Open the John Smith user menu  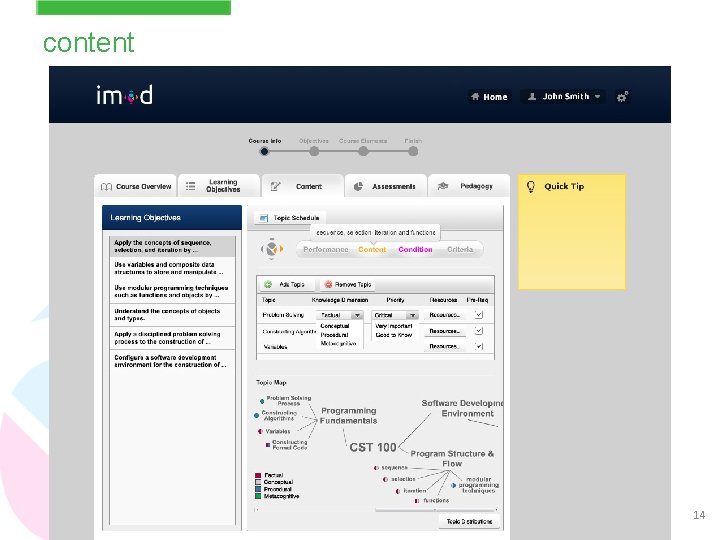click(x=563, y=96)
